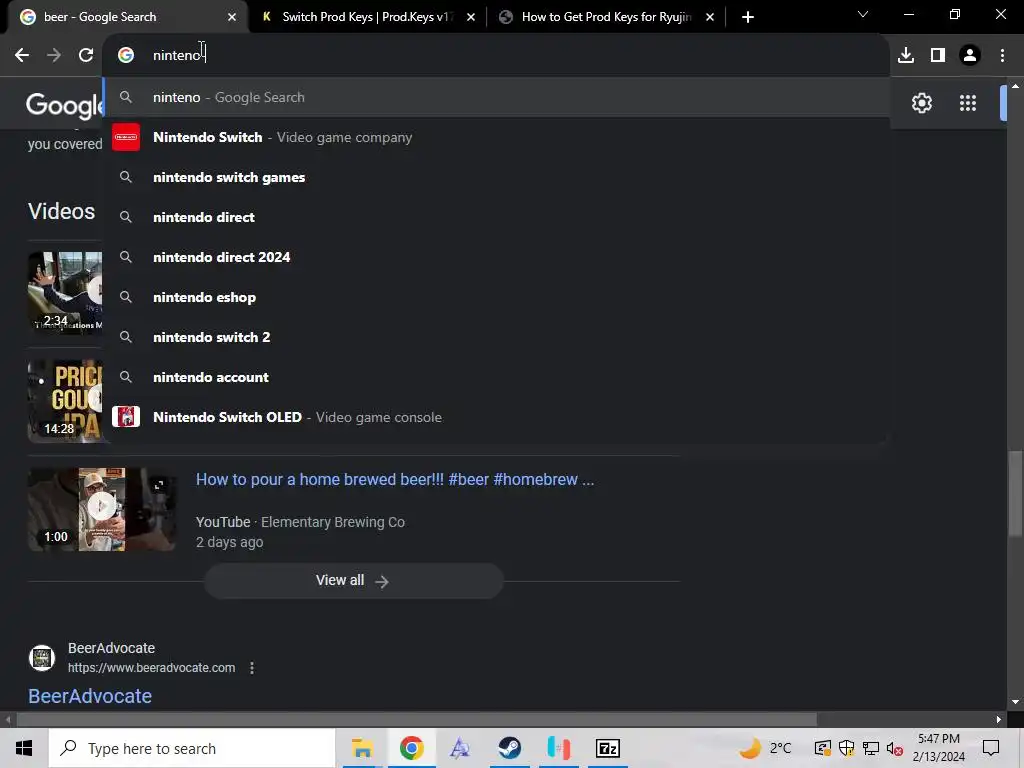Click the address bar text field
Viewport: 1024px width, 768px height.
click(496, 55)
